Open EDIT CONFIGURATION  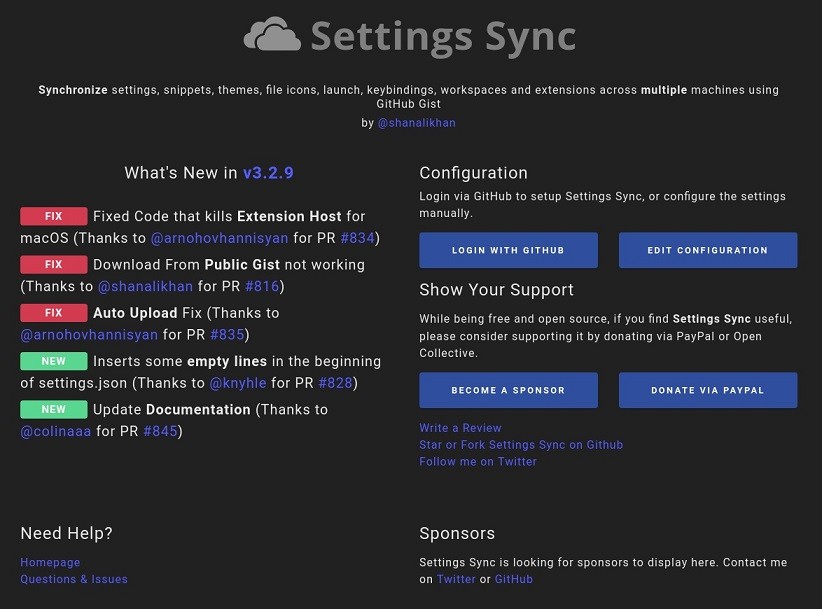tap(708, 250)
